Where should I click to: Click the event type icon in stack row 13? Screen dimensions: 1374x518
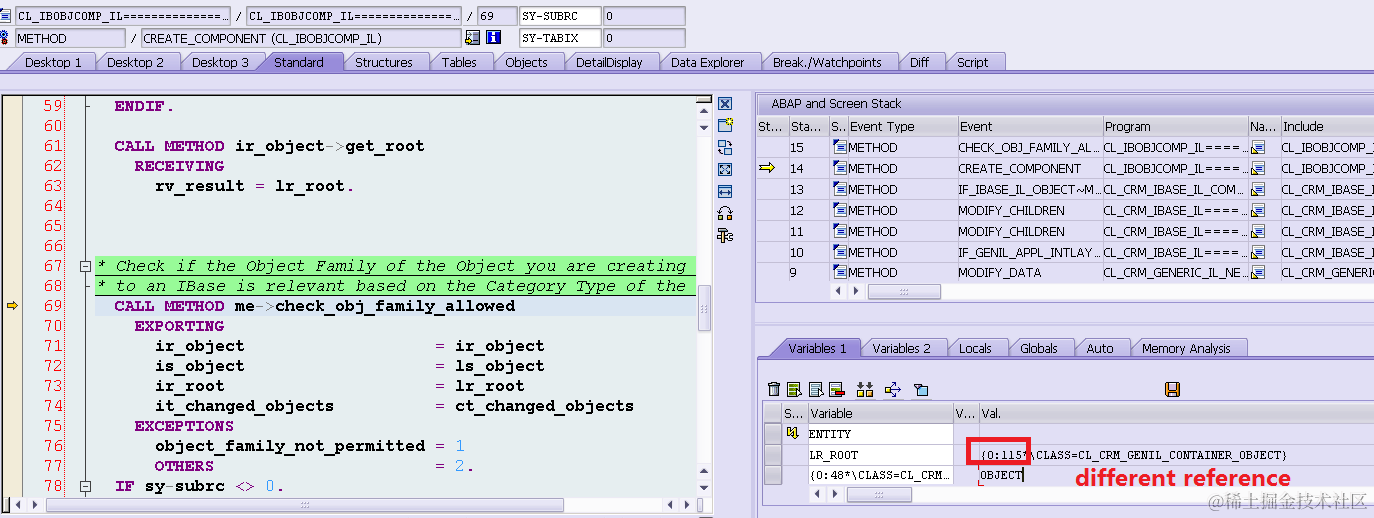tap(839, 189)
